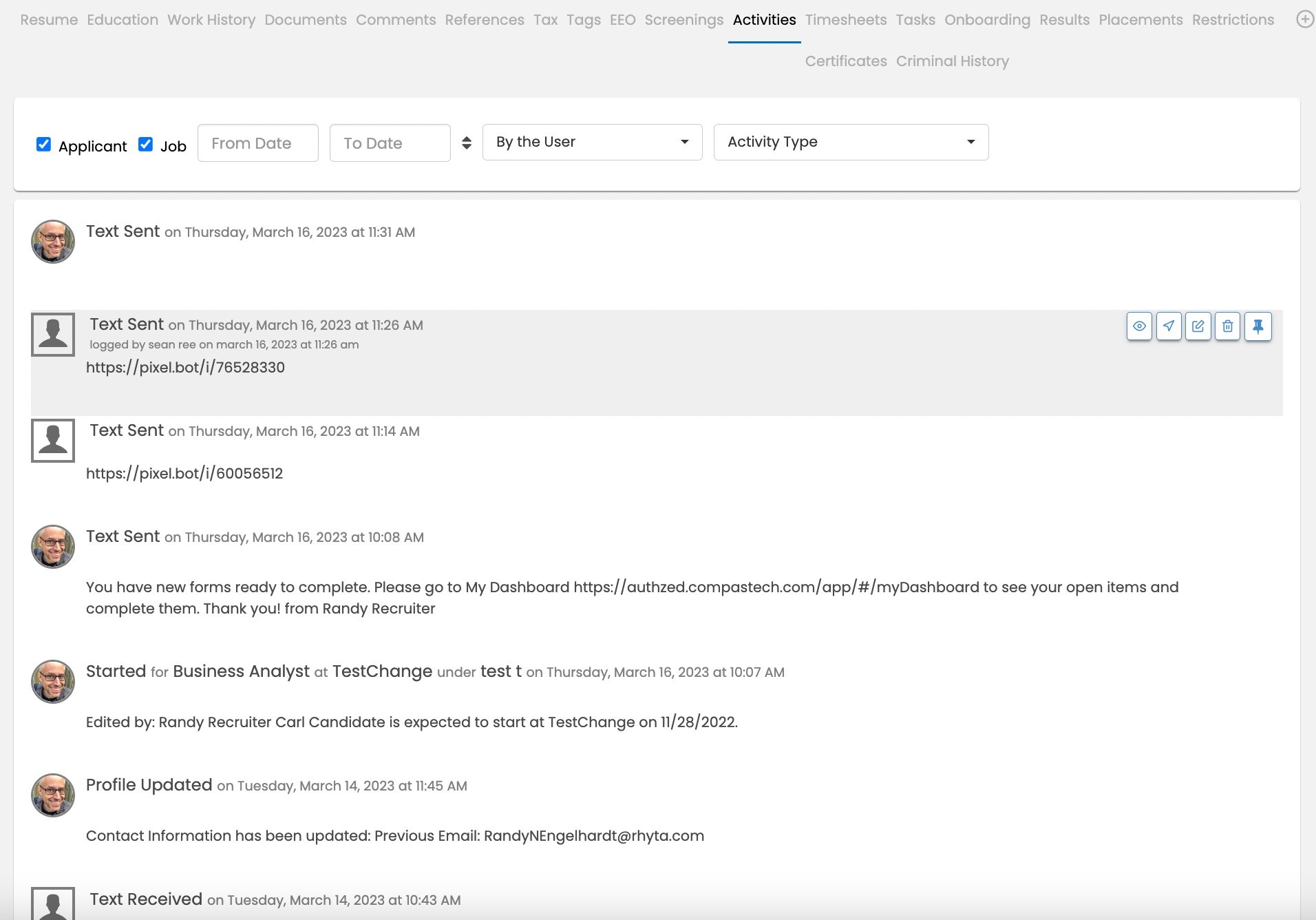
Task: Click Text Sent heading at 11:31 AM
Action: [123, 231]
